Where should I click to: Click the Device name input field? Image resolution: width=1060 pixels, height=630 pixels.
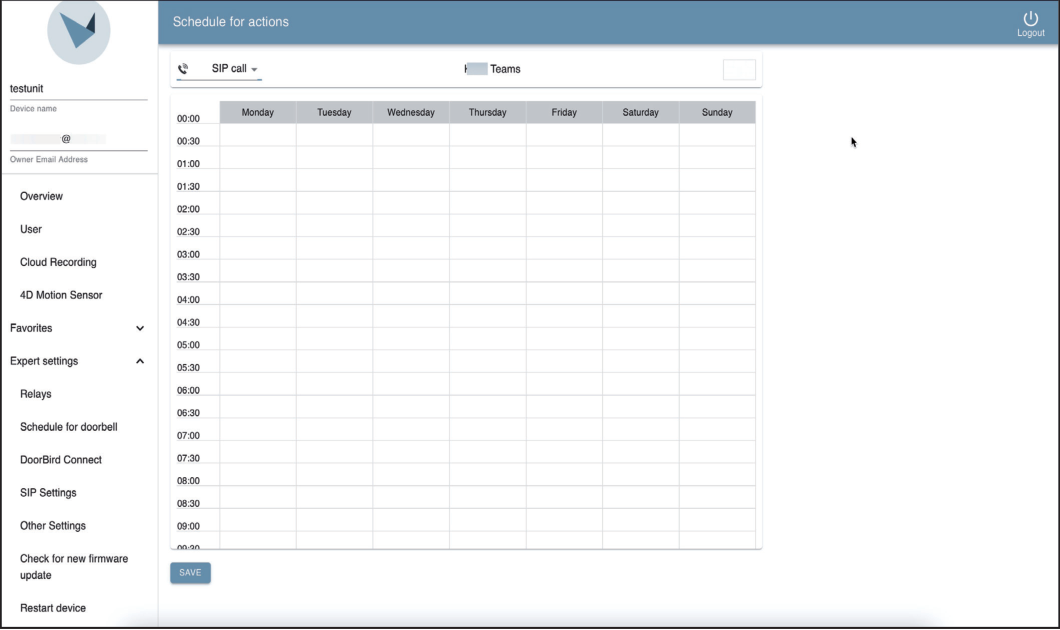[79, 90]
